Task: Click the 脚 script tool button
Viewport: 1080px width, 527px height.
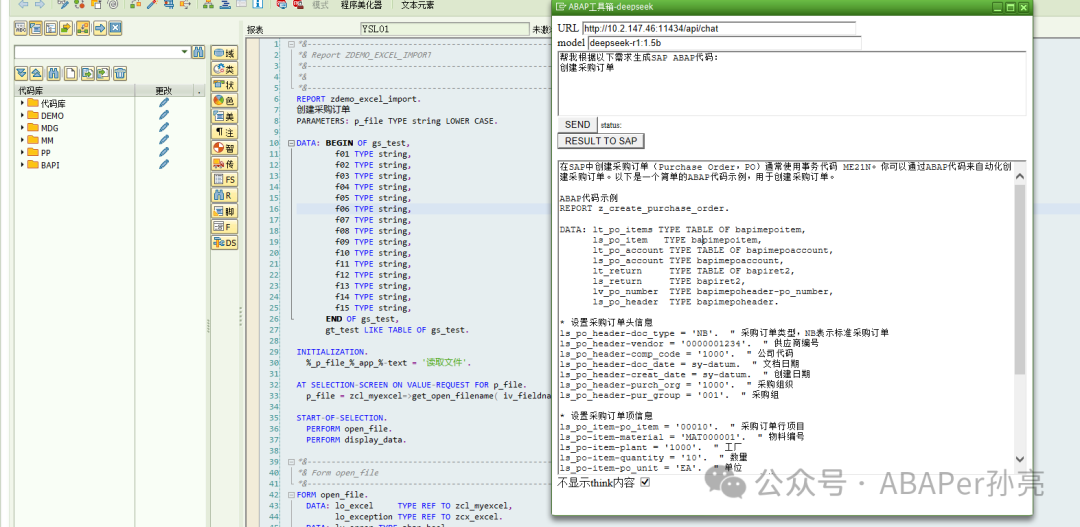Action: click(225, 211)
